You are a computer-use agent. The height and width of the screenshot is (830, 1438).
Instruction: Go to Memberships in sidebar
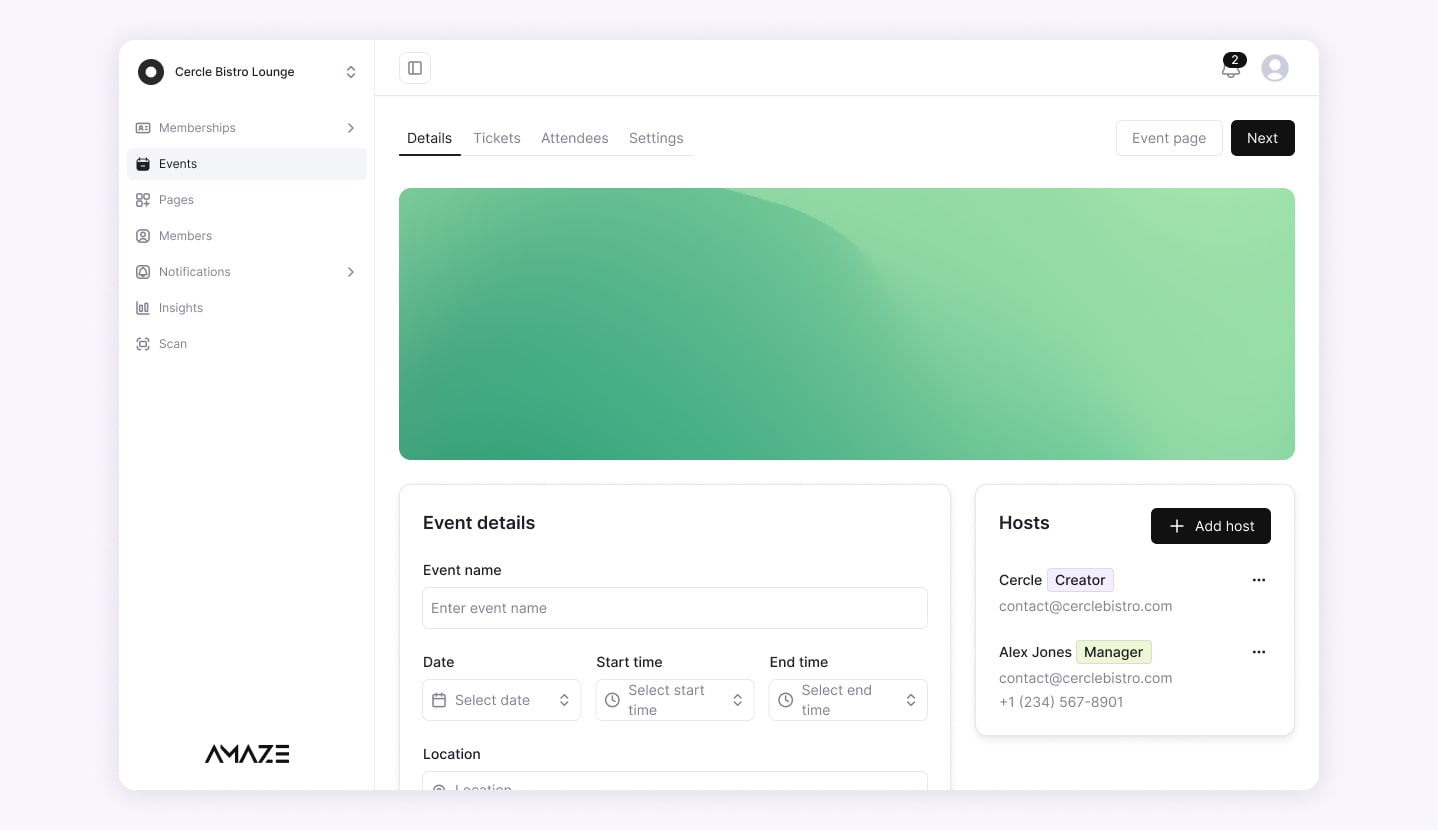pyautogui.click(x=247, y=128)
